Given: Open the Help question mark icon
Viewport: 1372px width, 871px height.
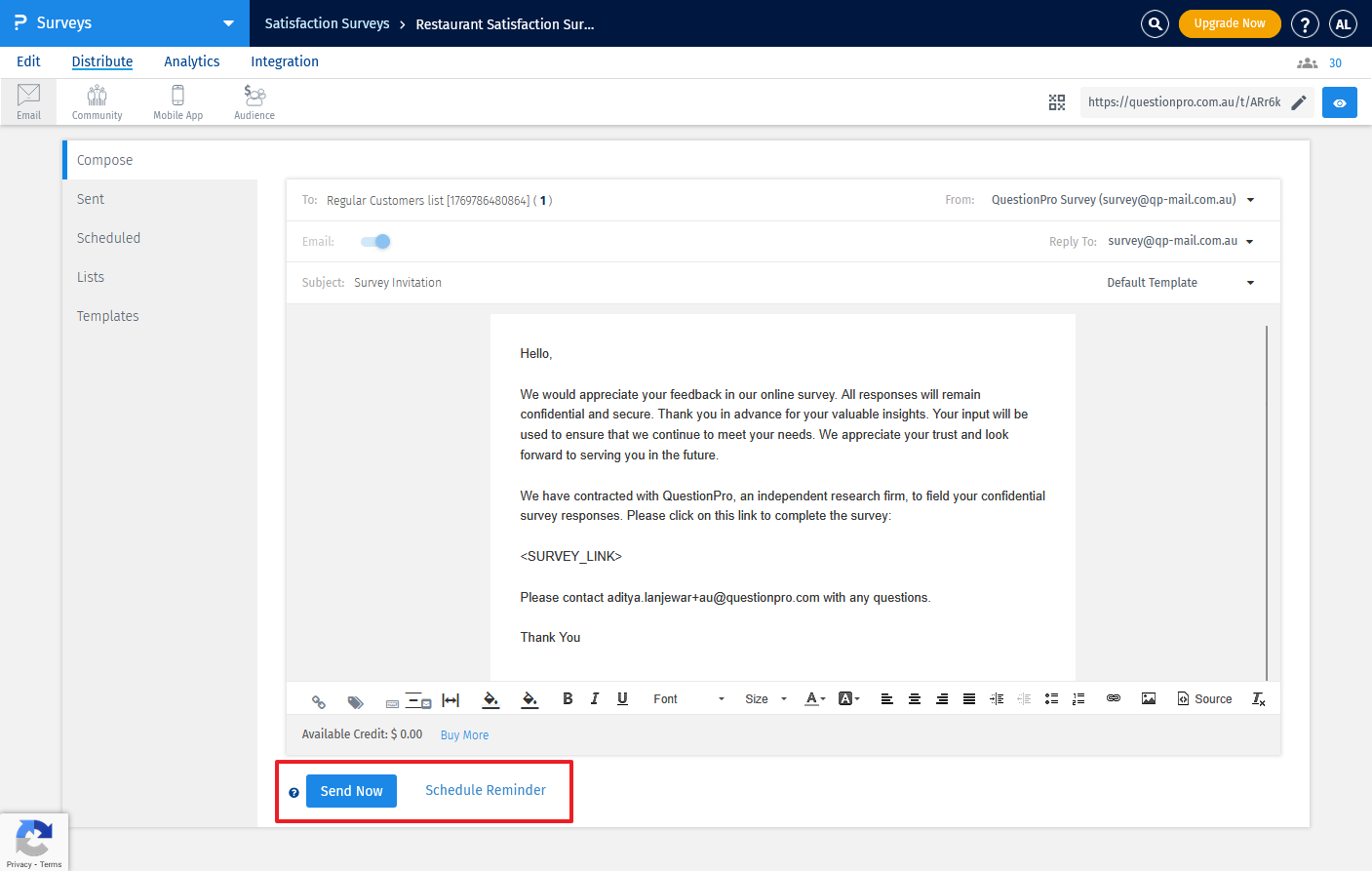Looking at the screenshot, I should point(1304,24).
